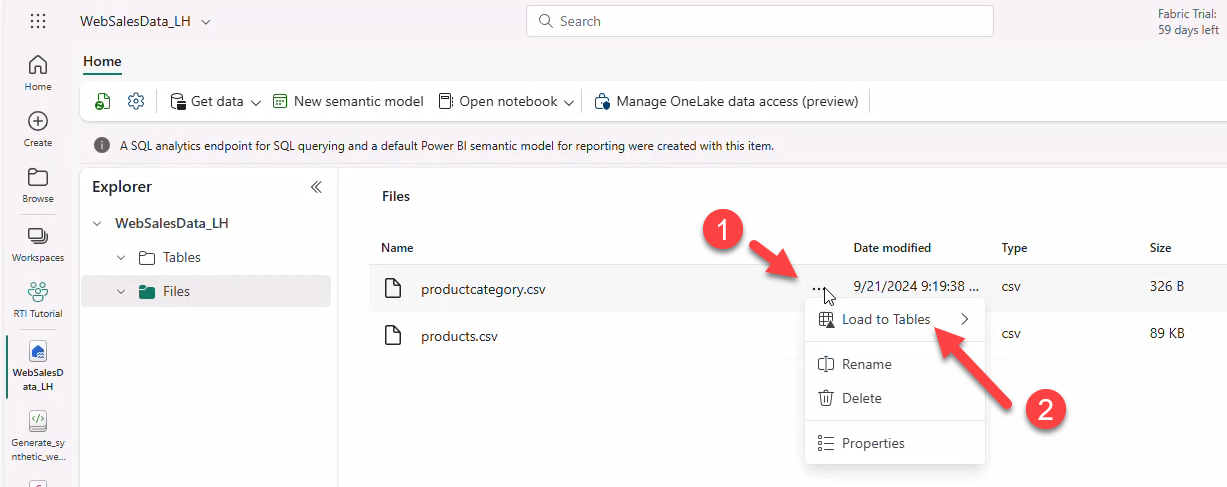Click the refresh file icon in toolbar
Screen dimensions: 1227x487
(x=103, y=101)
